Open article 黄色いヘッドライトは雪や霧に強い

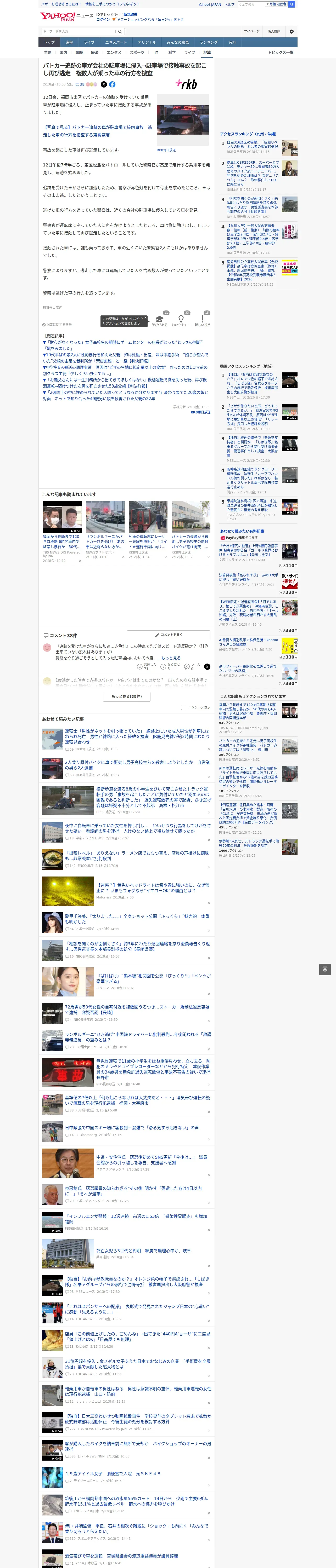click(153, 887)
